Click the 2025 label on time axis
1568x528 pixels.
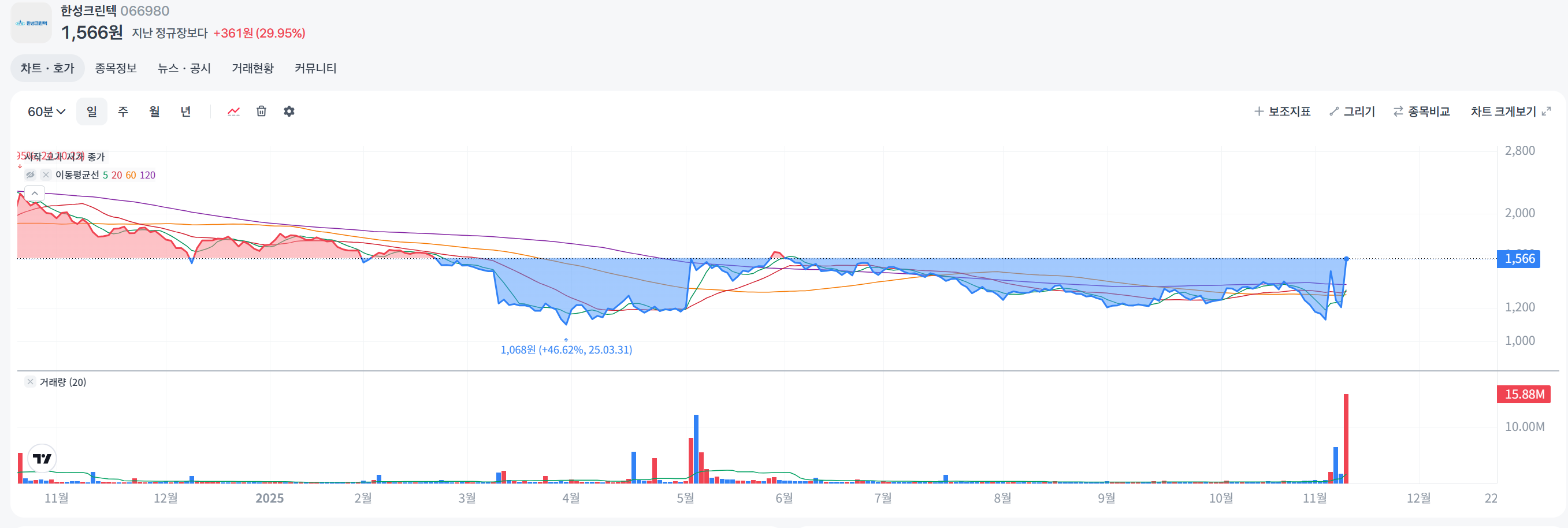pos(270,498)
